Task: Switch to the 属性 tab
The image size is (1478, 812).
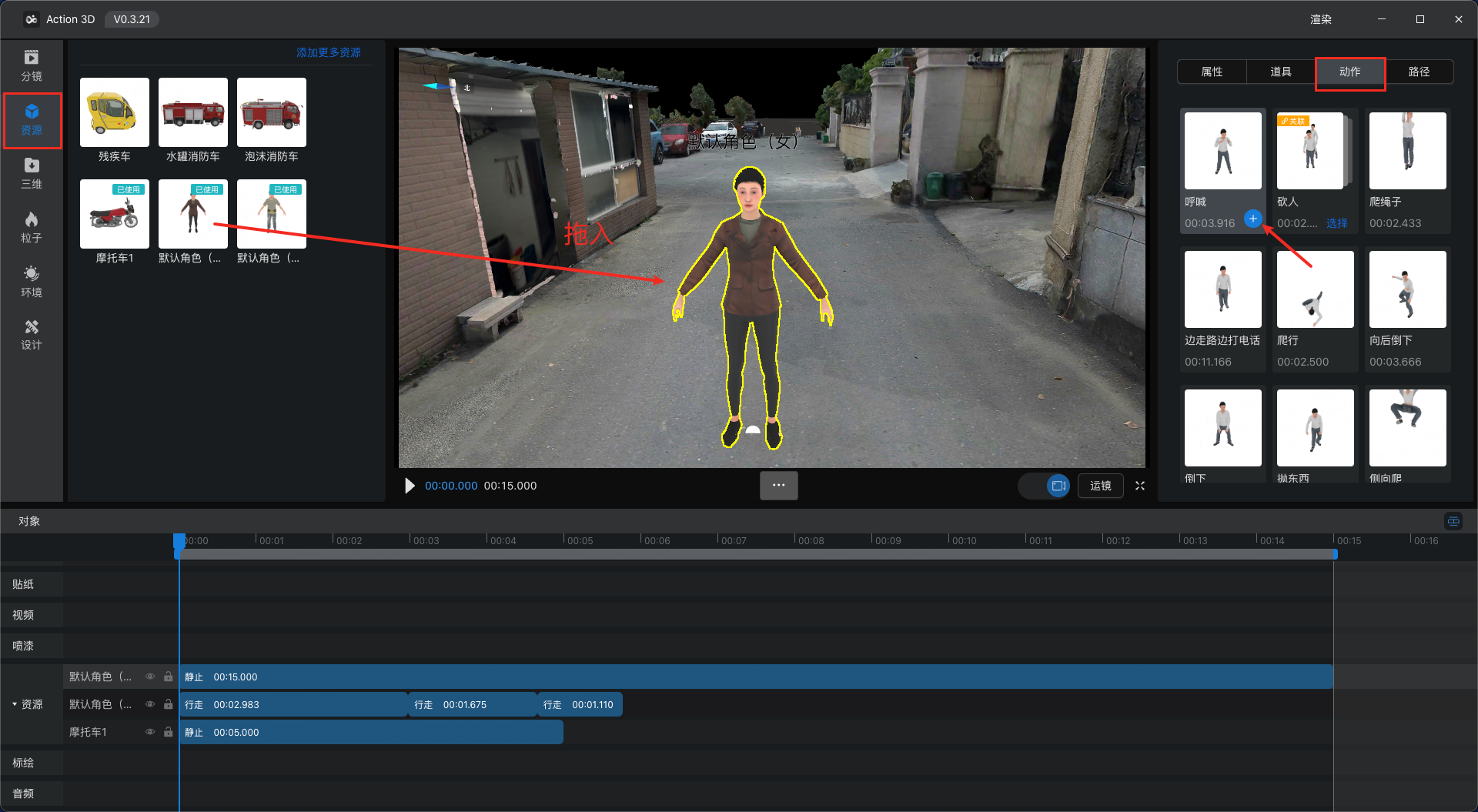Action: (1212, 72)
